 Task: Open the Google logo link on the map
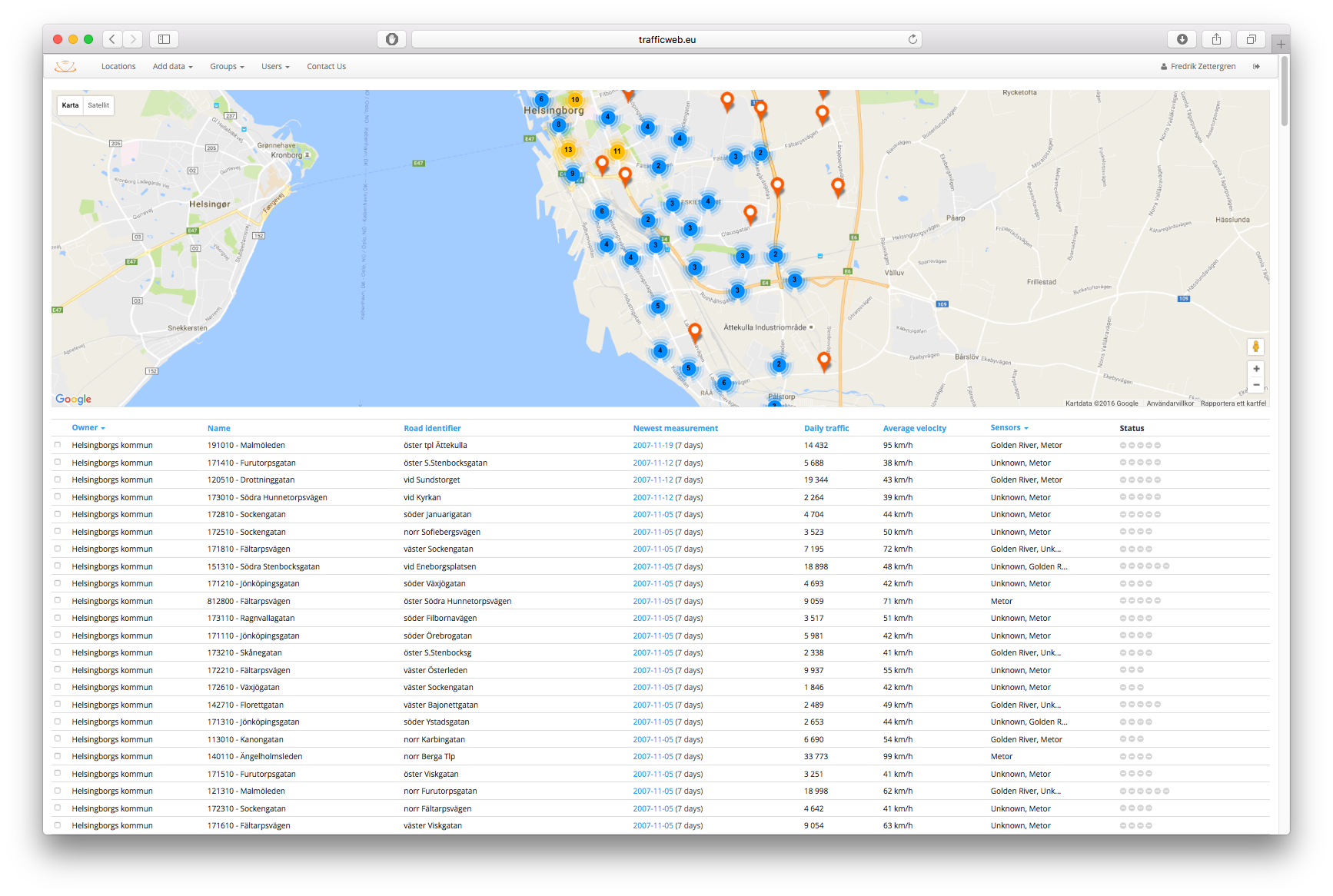(72, 399)
